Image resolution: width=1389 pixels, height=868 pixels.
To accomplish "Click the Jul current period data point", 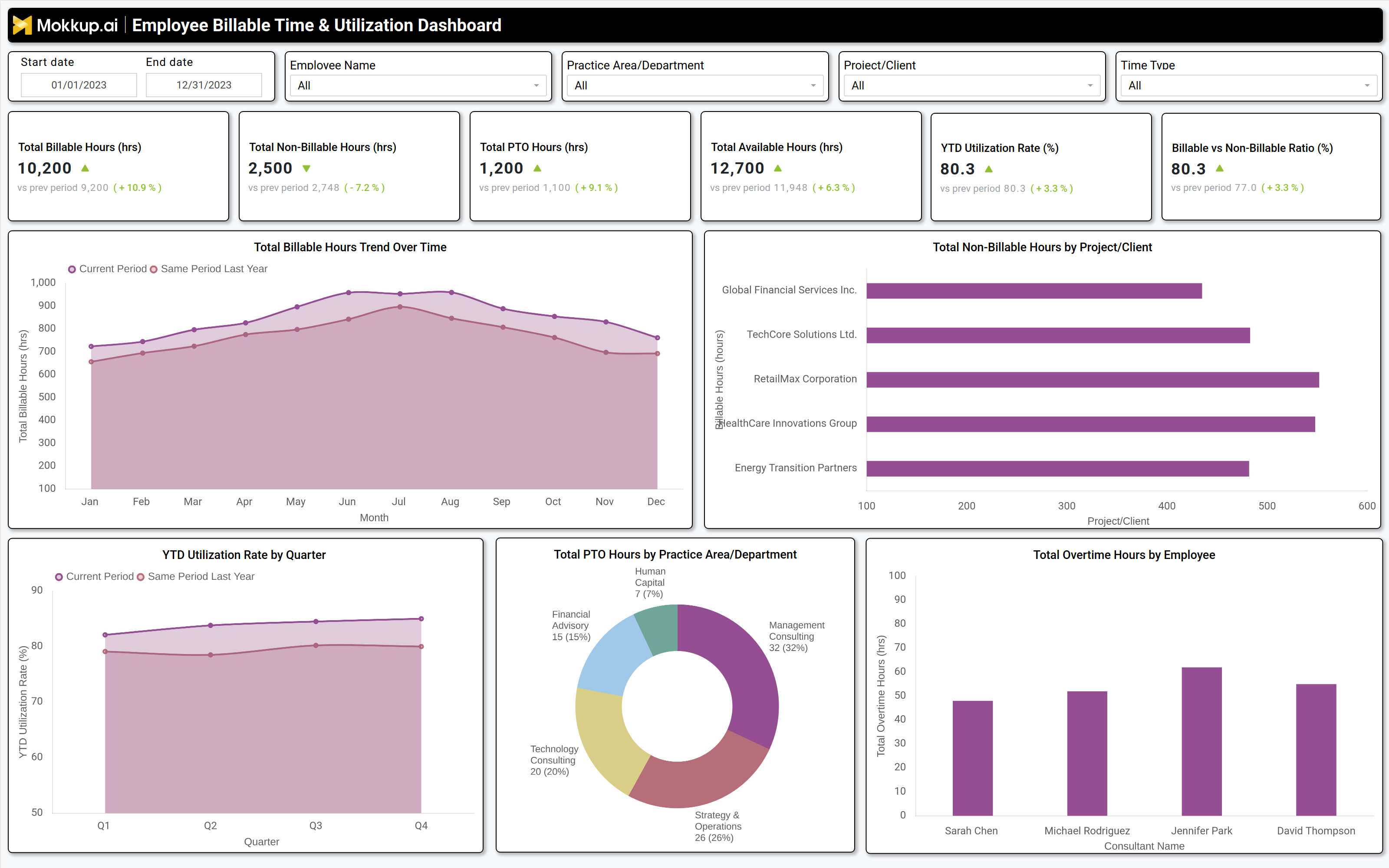I will click(x=400, y=294).
